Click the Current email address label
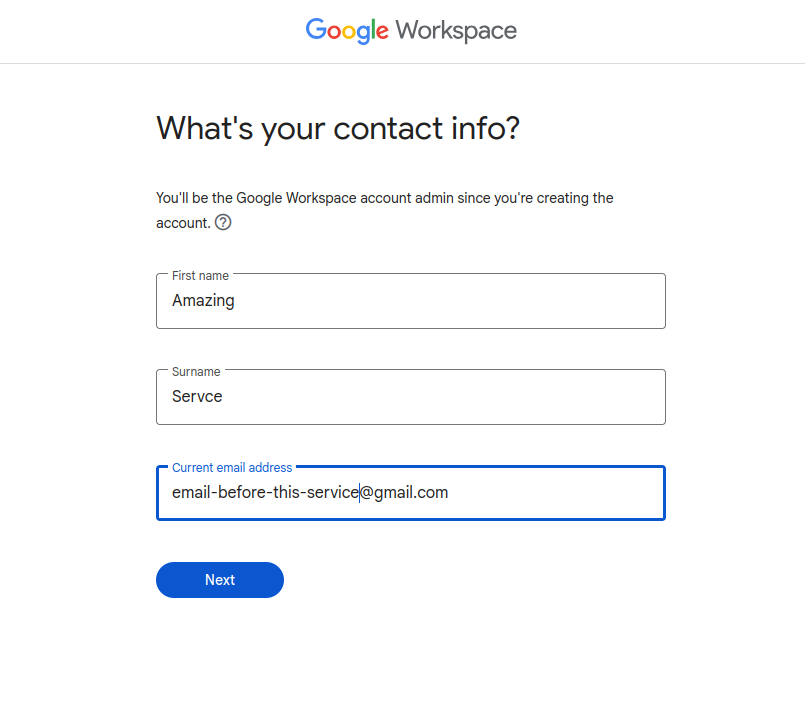This screenshot has height=728, width=805. [232, 467]
